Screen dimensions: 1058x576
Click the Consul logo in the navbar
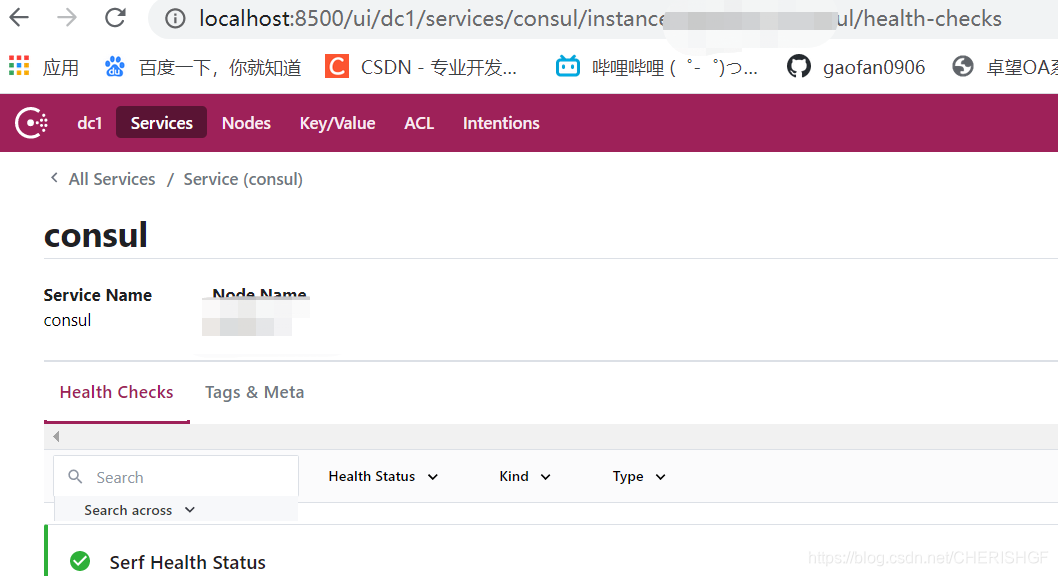(x=32, y=122)
